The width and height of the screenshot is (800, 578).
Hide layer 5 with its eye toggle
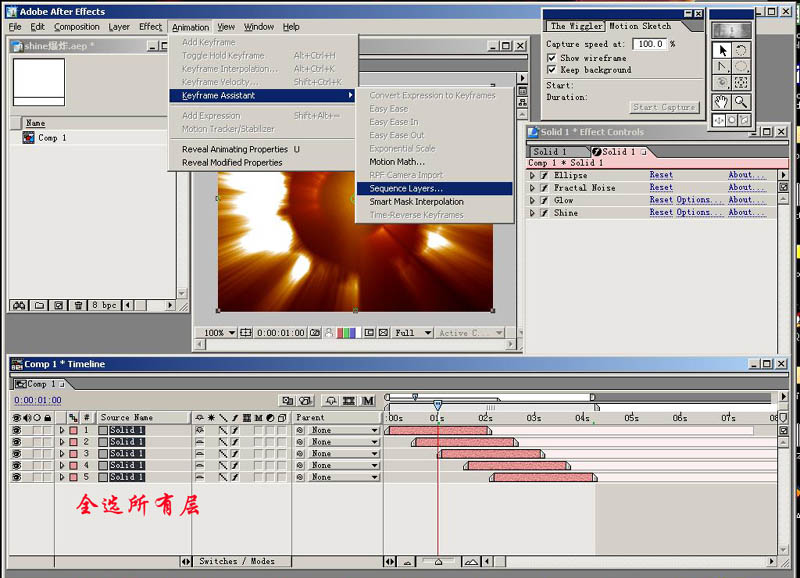[x=16, y=477]
